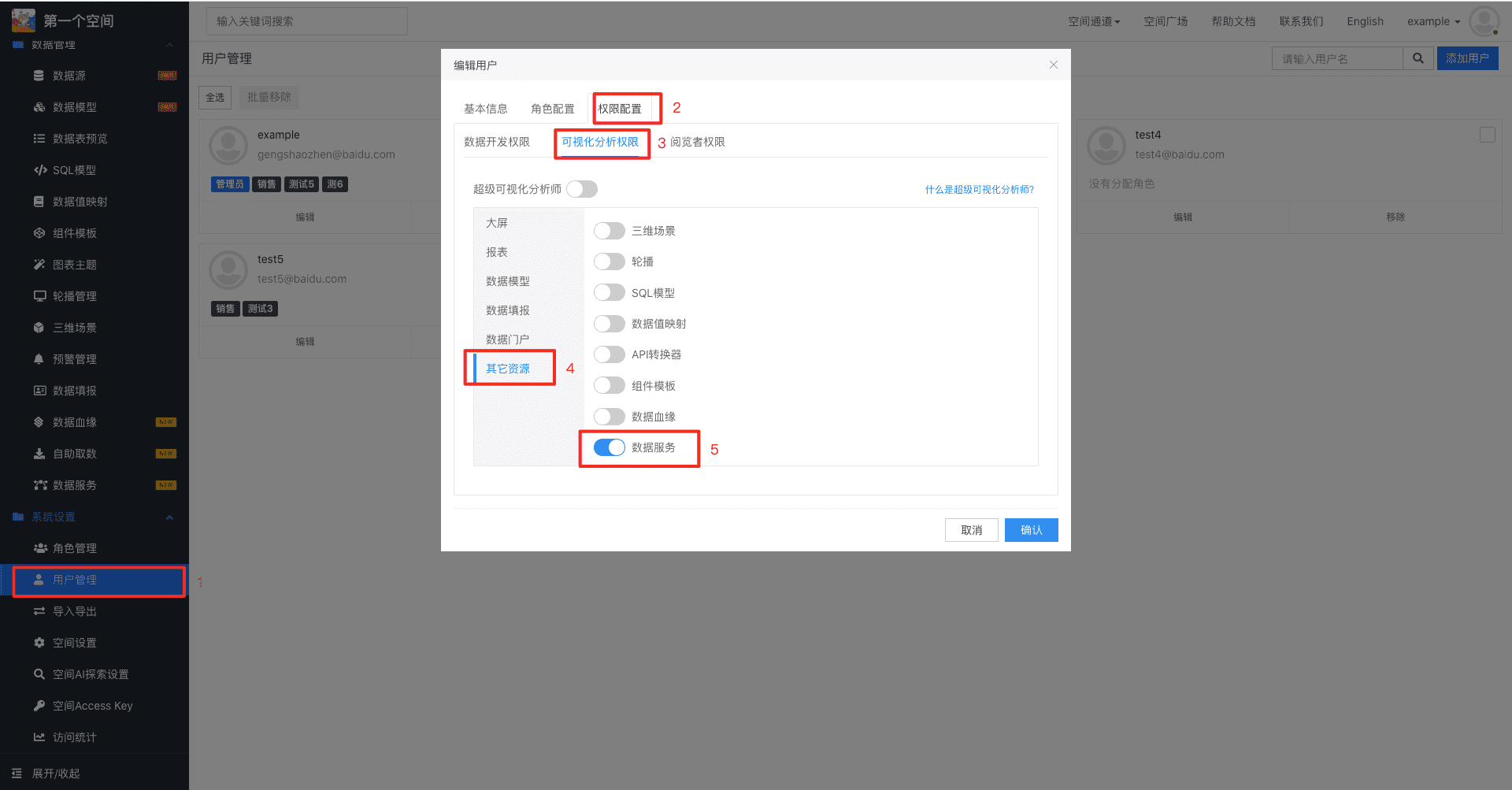Click the 输入关键词搜索 field
The image size is (1512, 790).
[x=307, y=21]
